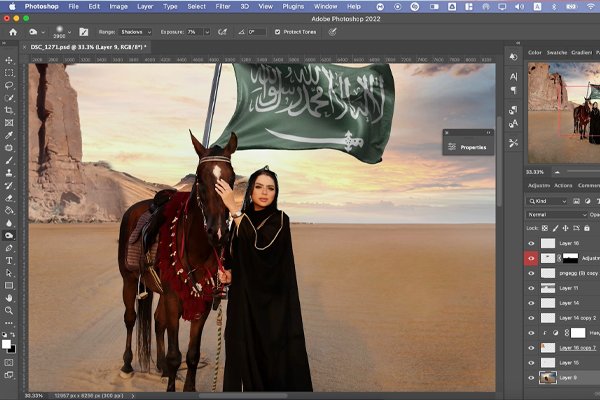Open the Properties panel button
This screenshot has width=600, height=400.
(468, 147)
